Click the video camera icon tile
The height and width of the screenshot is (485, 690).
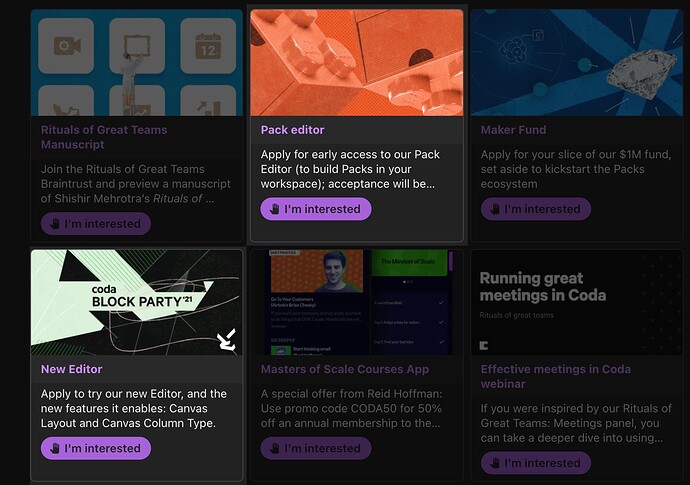66,46
